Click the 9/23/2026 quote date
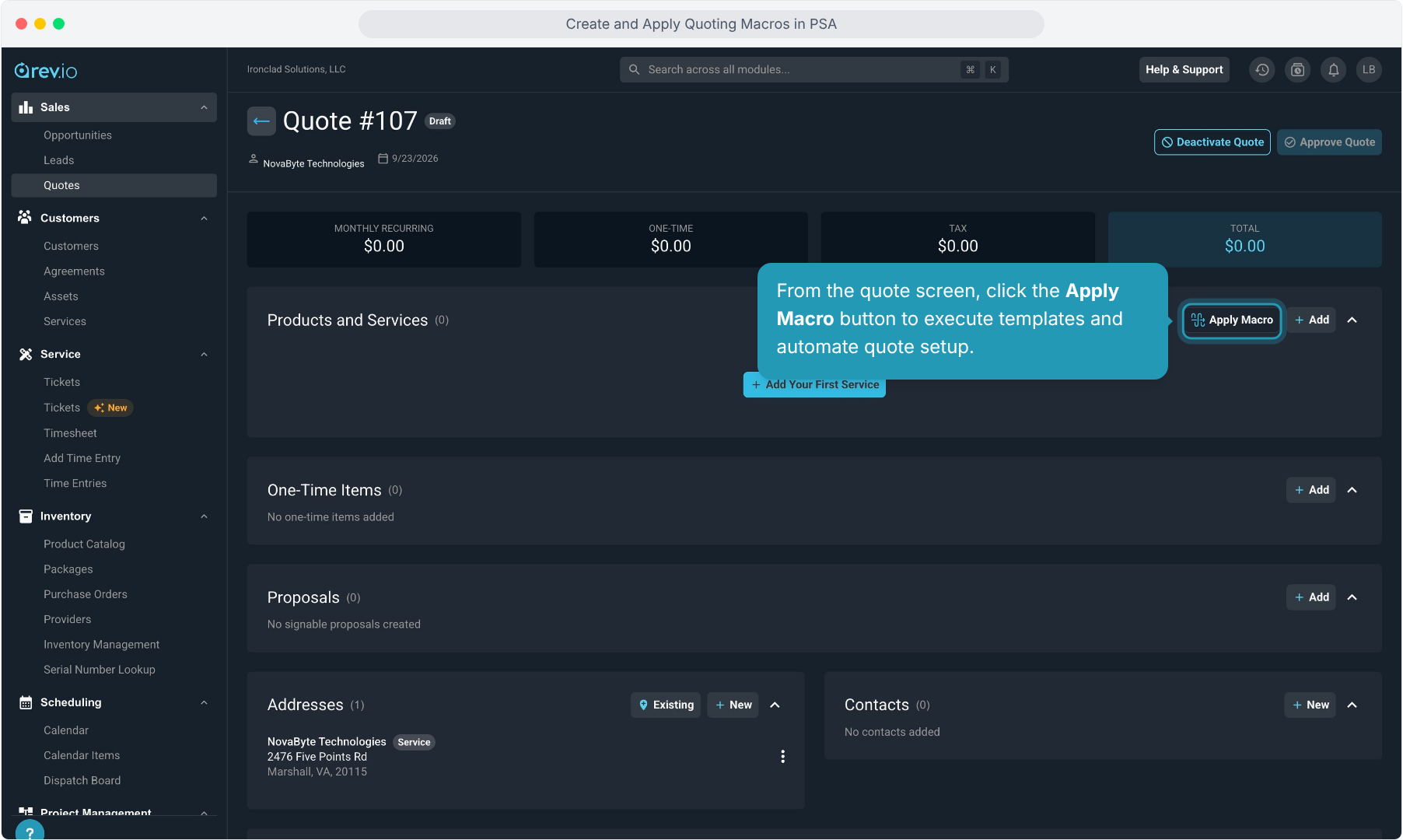The height and width of the screenshot is (840, 1403). pyautogui.click(x=415, y=159)
